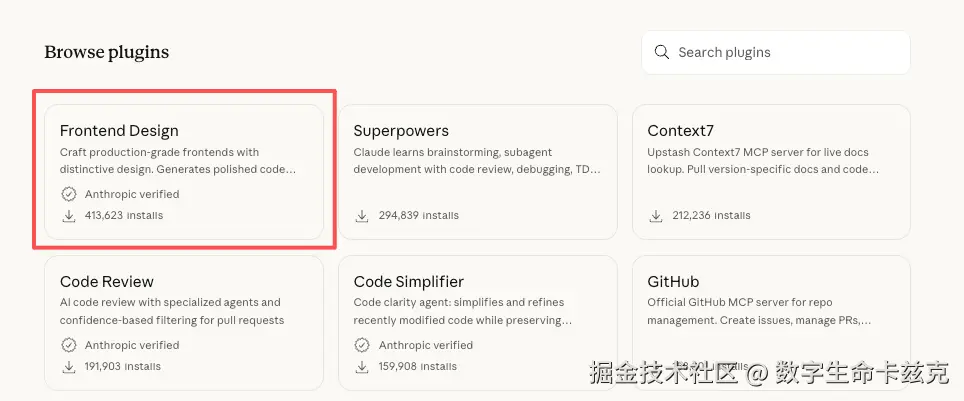Click the search magnifier icon
The width and height of the screenshot is (964, 401).
661,52
